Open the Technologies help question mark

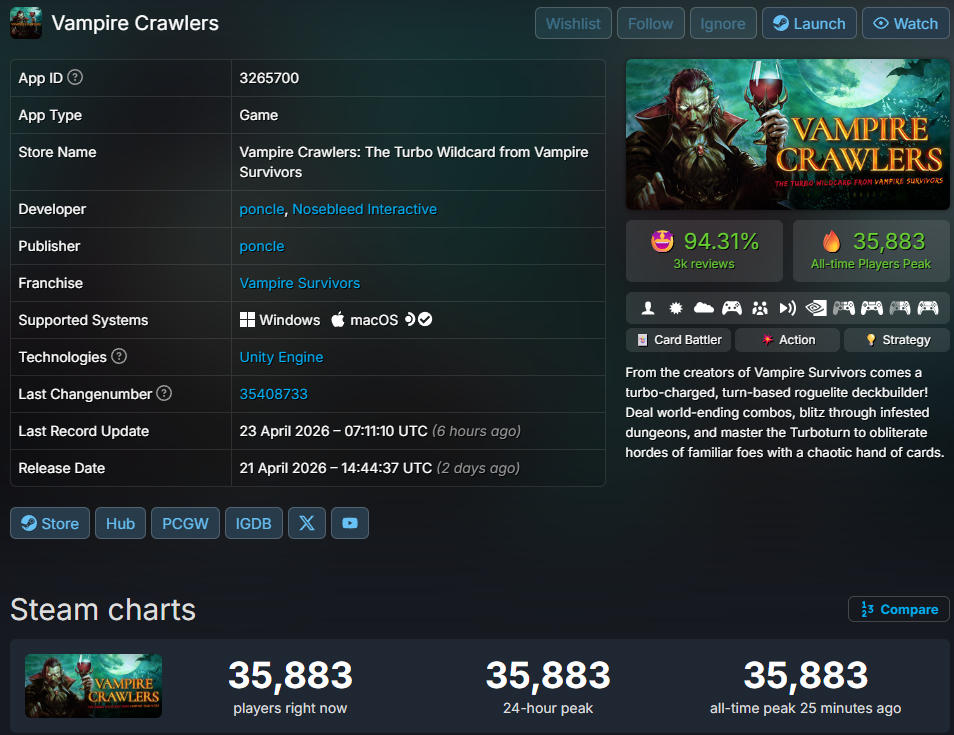point(119,356)
